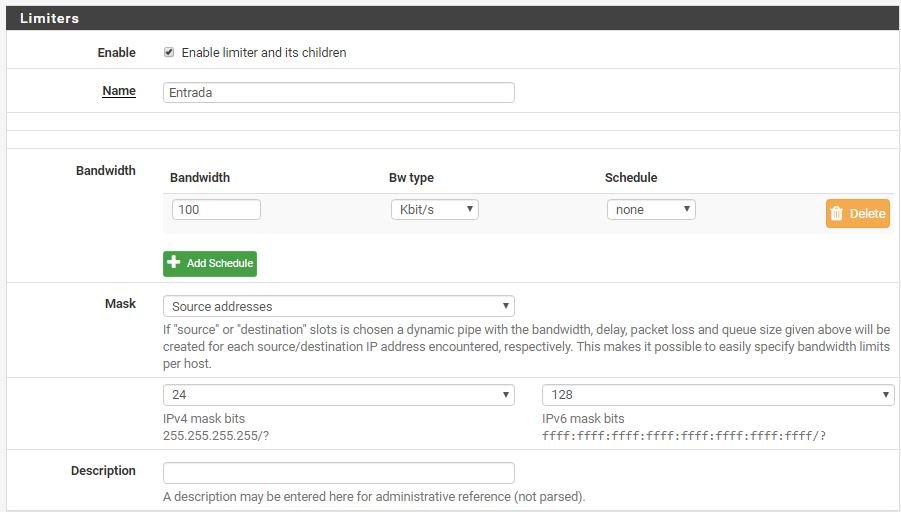901x512 pixels.
Task: Click the trash icon on Delete button
Action: pos(837,213)
